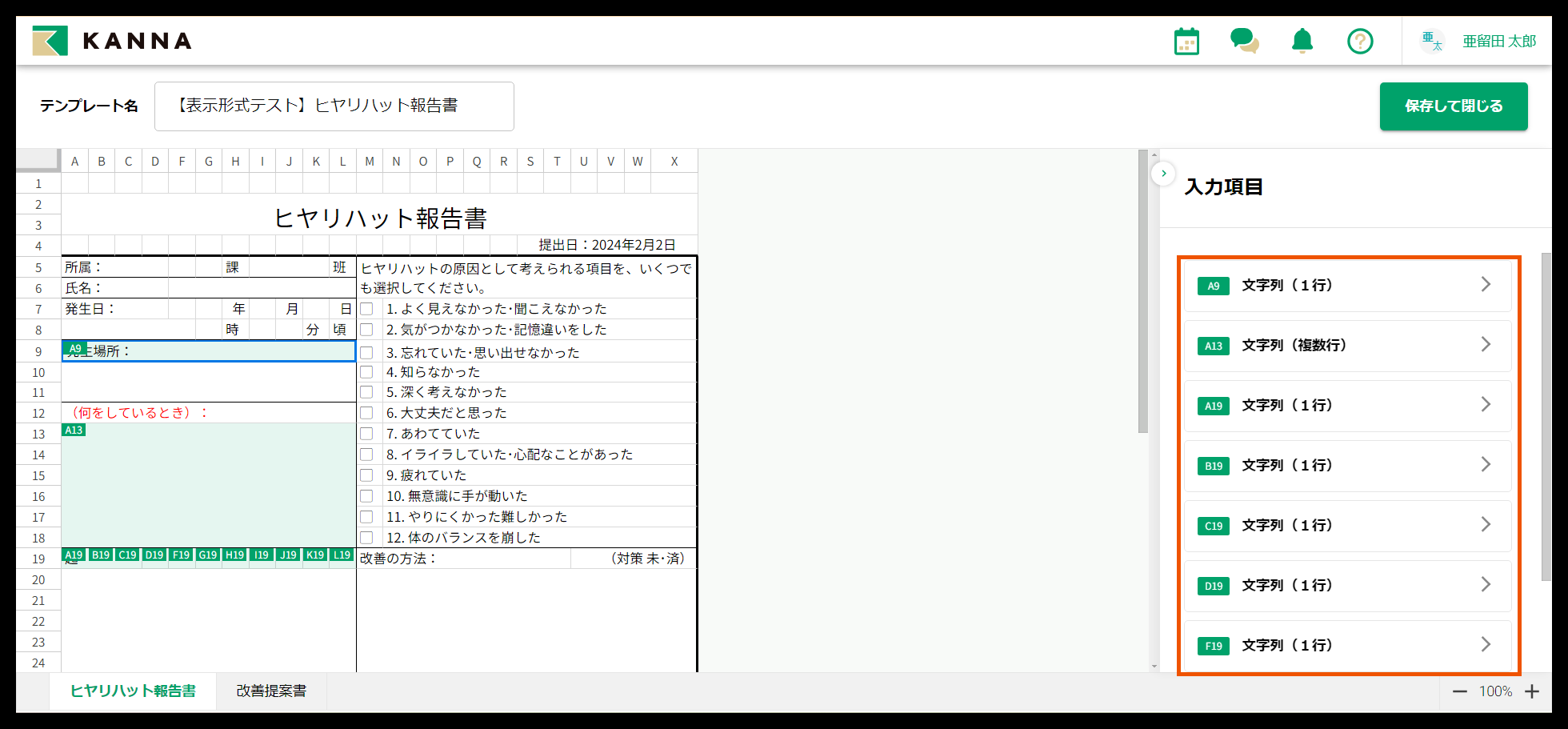Tick the '6. 大丈夫だと思った' checkbox
This screenshot has height=729, width=1568.
point(366,413)
